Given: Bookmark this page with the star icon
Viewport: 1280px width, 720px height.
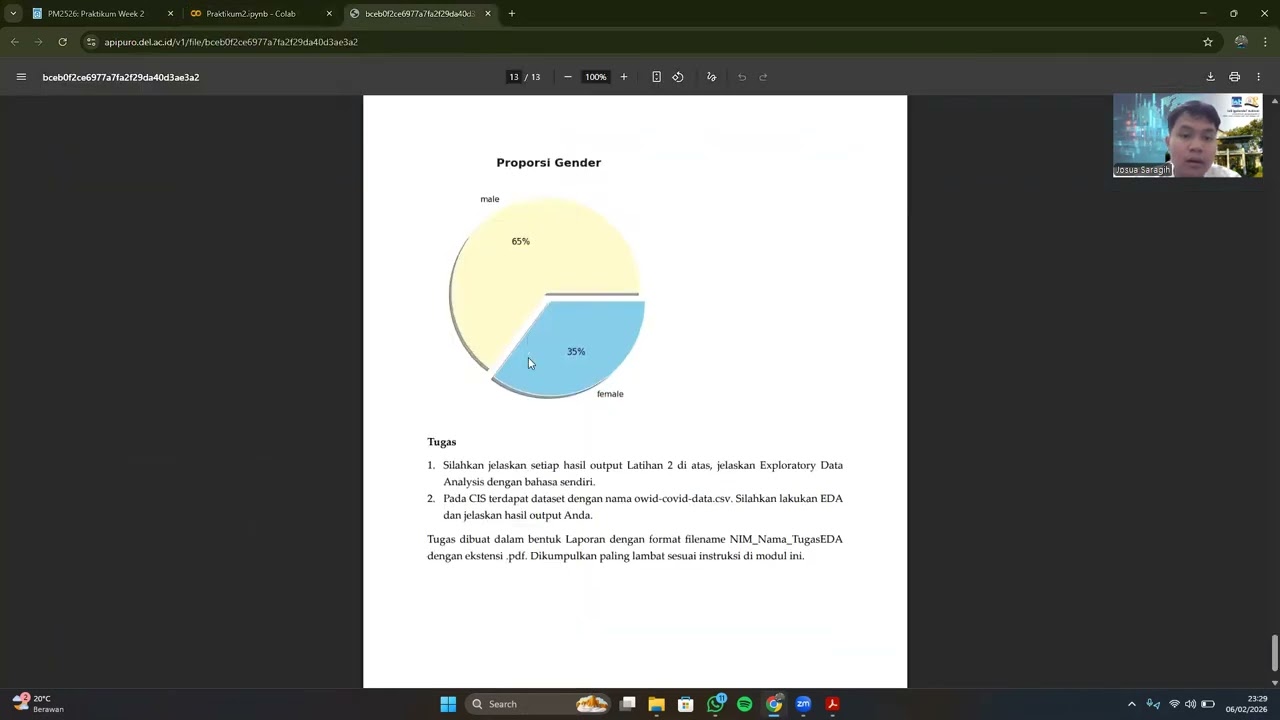Looking at the screenshot, I should pos(1208,42).
